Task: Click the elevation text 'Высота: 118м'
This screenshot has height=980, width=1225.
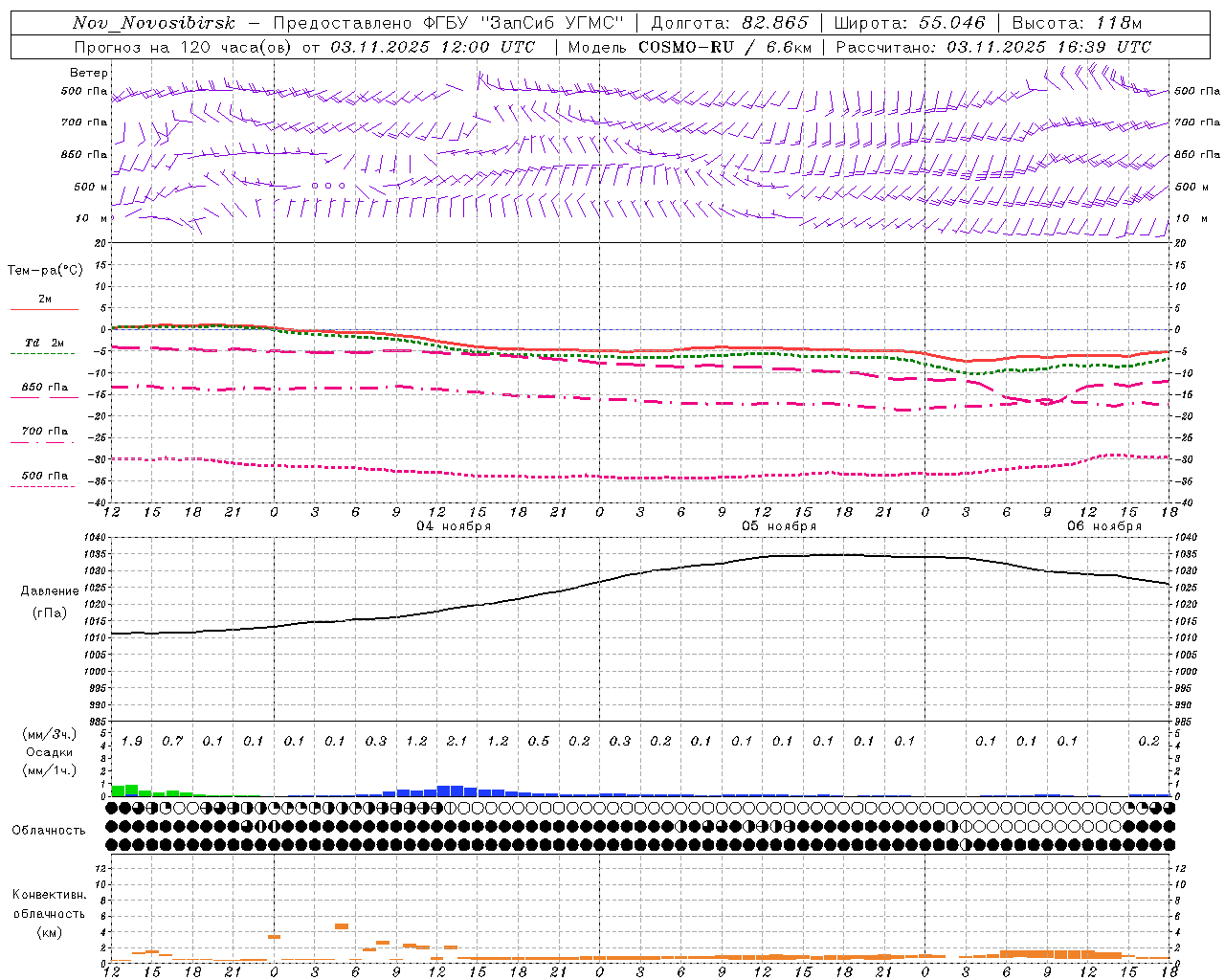Action: click(1077, 23)
